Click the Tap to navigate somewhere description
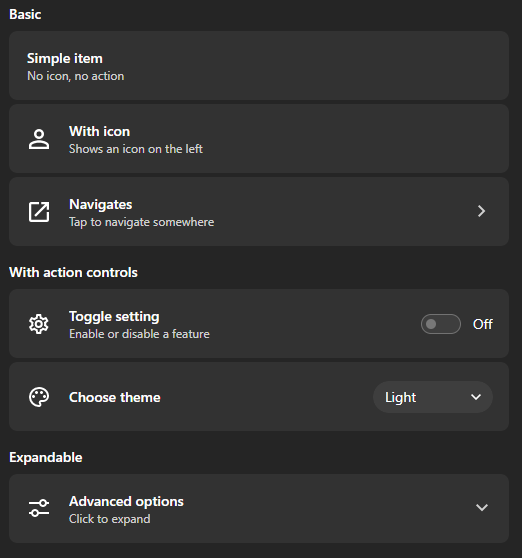The image size is (522, 558). pyautogui.click(x=142, y=222)
